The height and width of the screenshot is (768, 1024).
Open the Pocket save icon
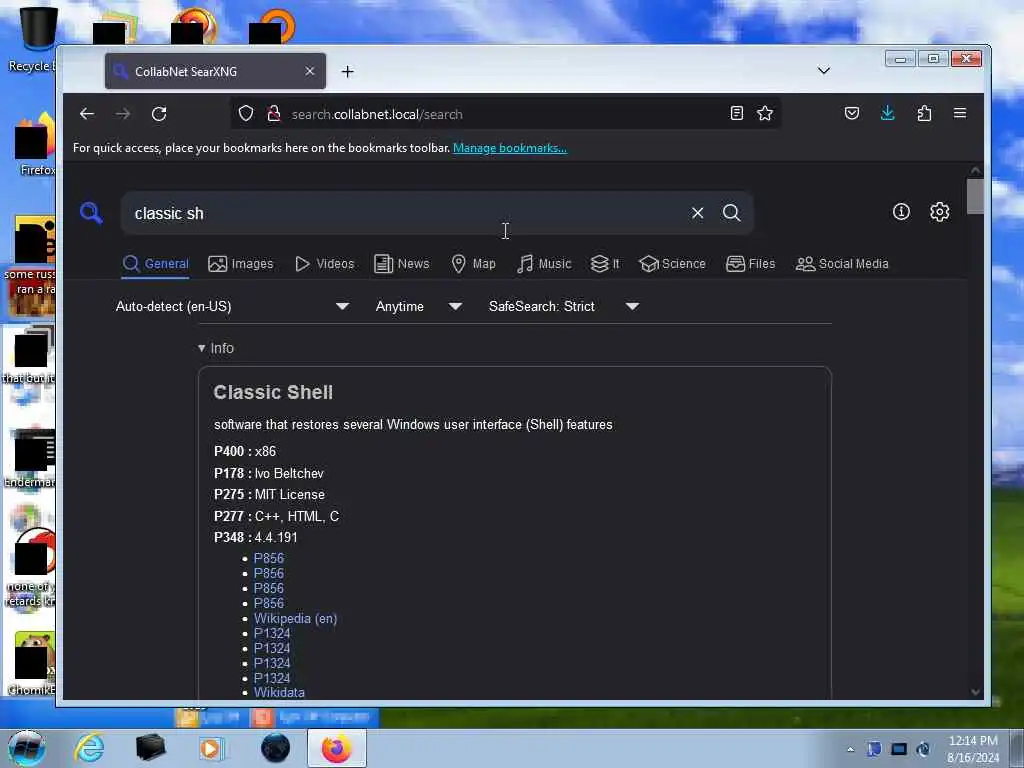pyautogui.click(x=852, y=114)
